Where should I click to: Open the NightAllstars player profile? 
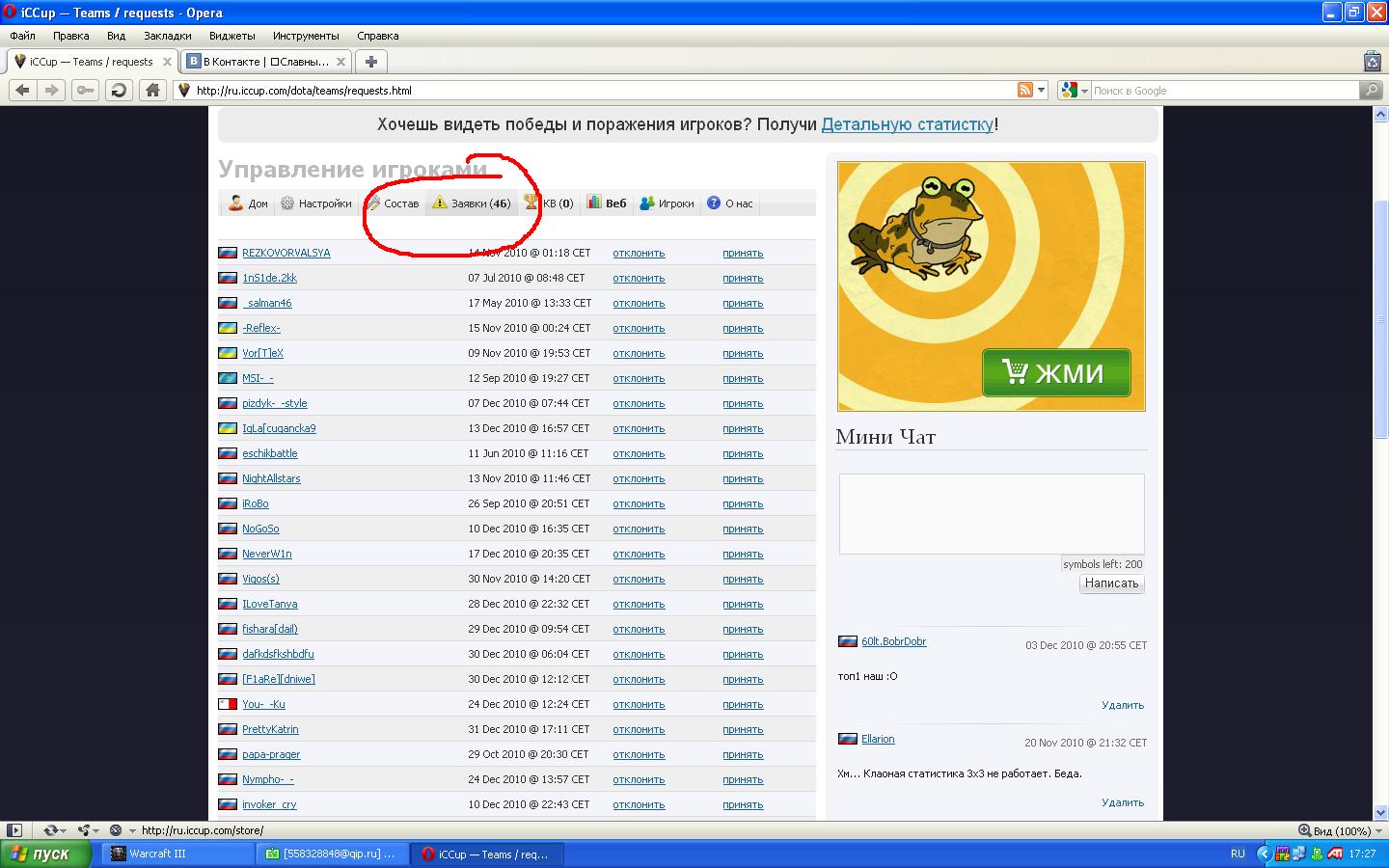tap(271, 478)
